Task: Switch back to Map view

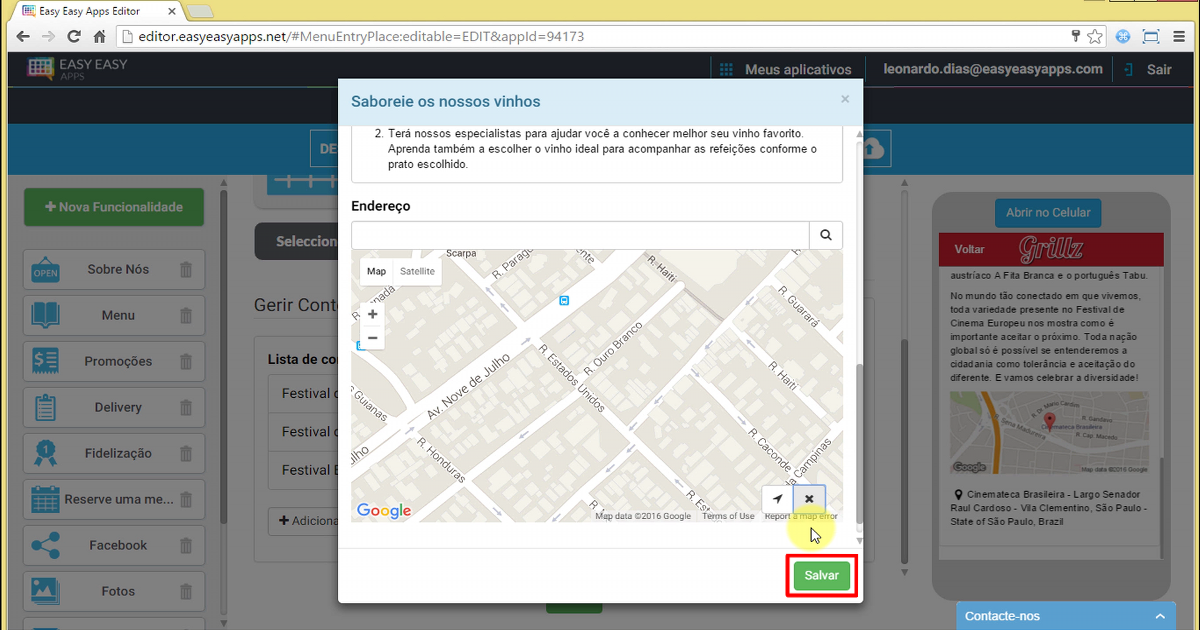Action: click(x=376, y=271)
